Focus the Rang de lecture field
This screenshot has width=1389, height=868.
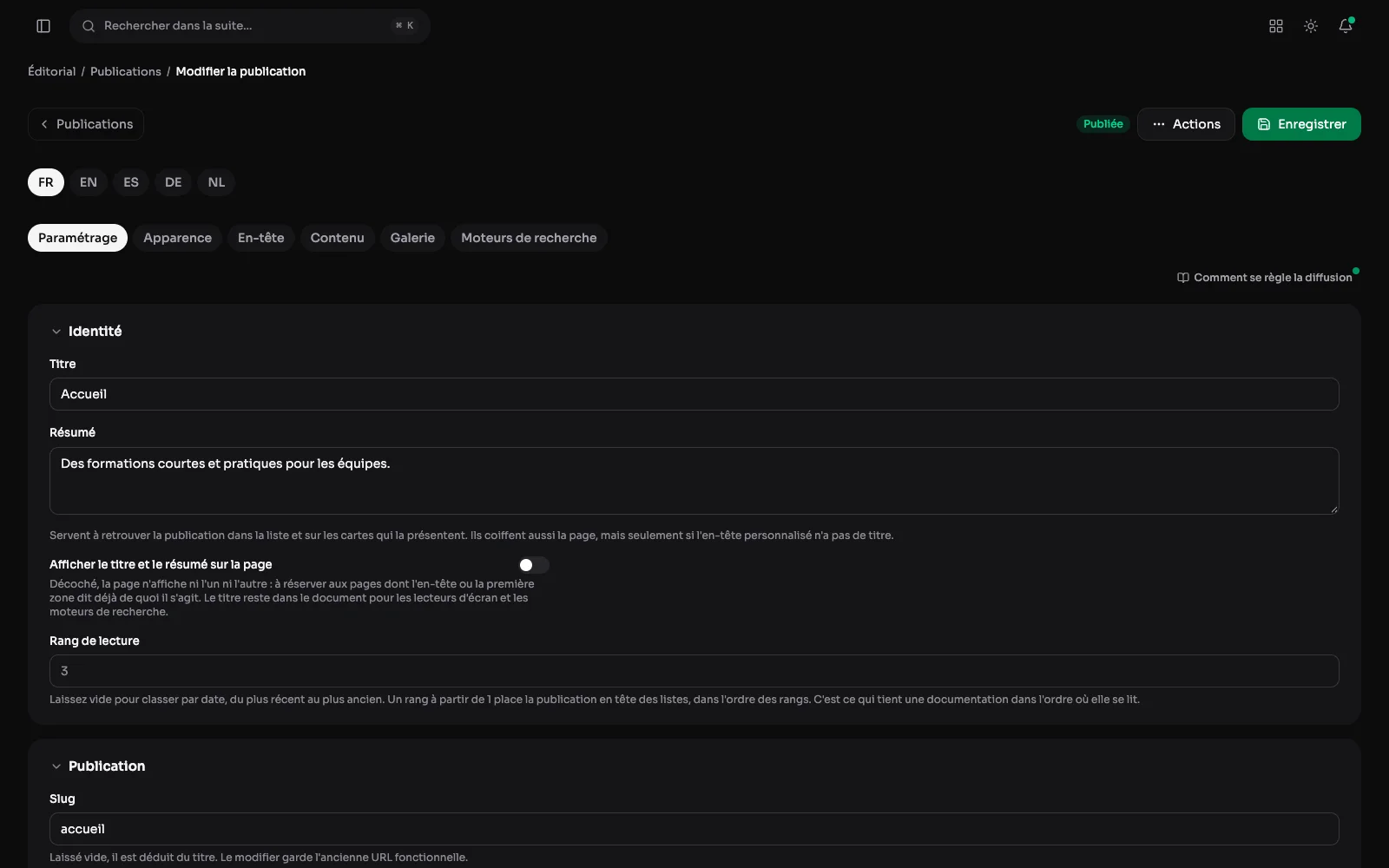[x=694, y=671]
